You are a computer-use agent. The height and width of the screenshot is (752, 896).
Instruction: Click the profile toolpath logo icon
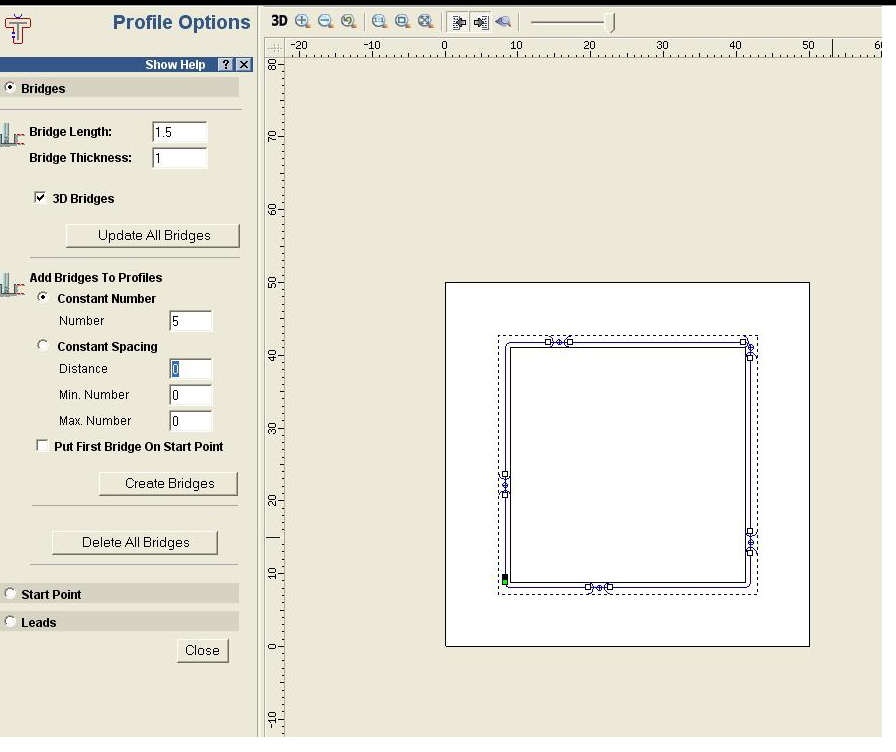coord(17,29)
